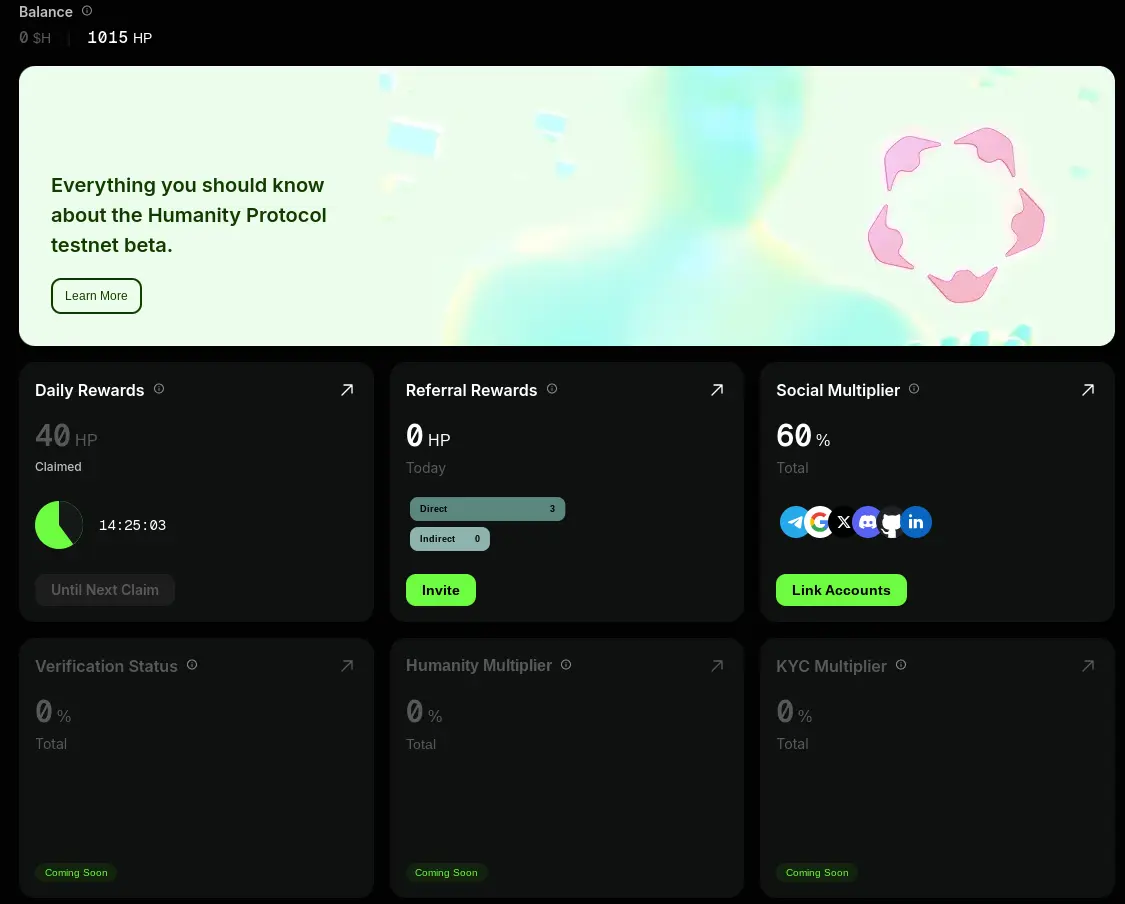The height and width of the screenshot is (904, 1125).
Task: Click the GitHub social icon
Action: pos(891,522)
